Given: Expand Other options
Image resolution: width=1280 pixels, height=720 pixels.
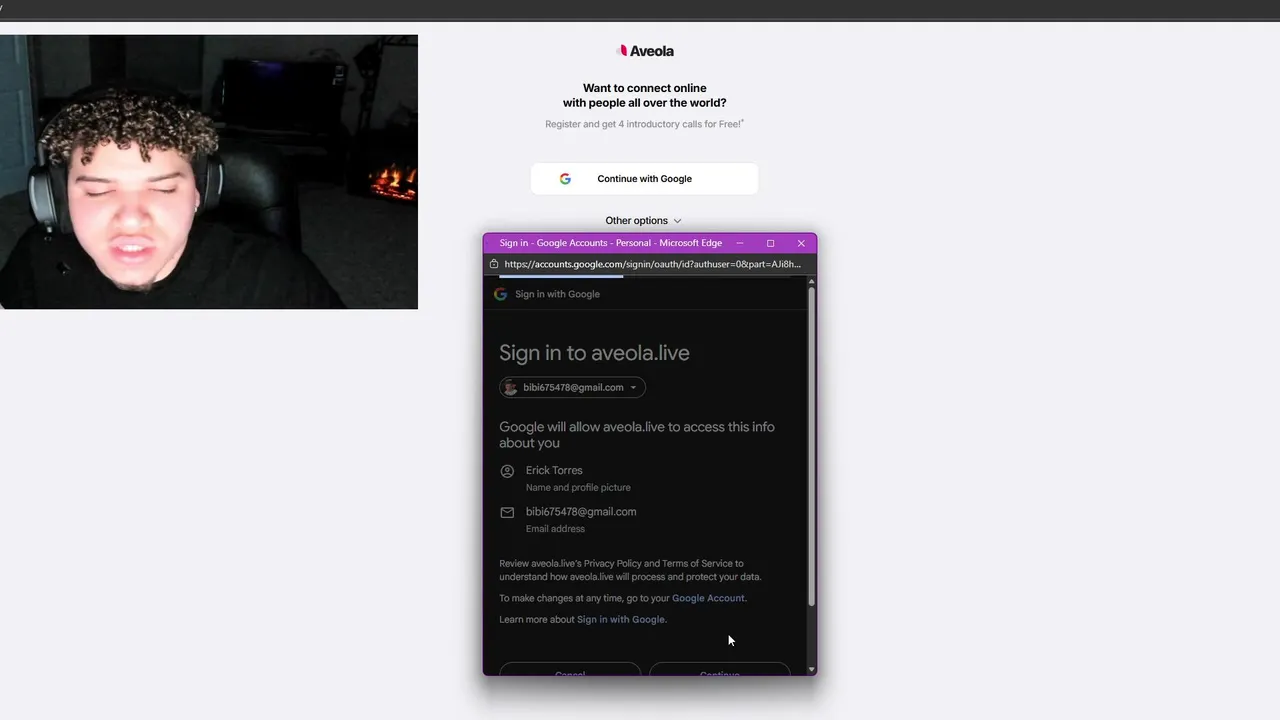Looking at the screenshot, I should click(x=643, y=221).
